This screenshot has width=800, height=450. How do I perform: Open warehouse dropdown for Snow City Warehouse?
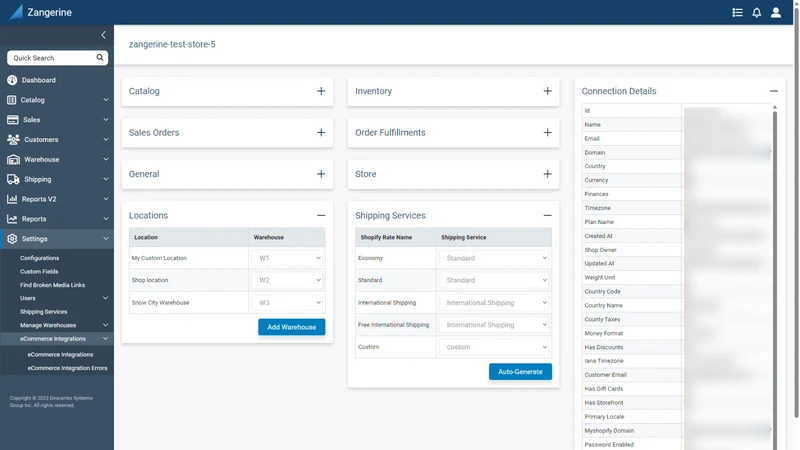pyautogui.click(x=288, y=303)
